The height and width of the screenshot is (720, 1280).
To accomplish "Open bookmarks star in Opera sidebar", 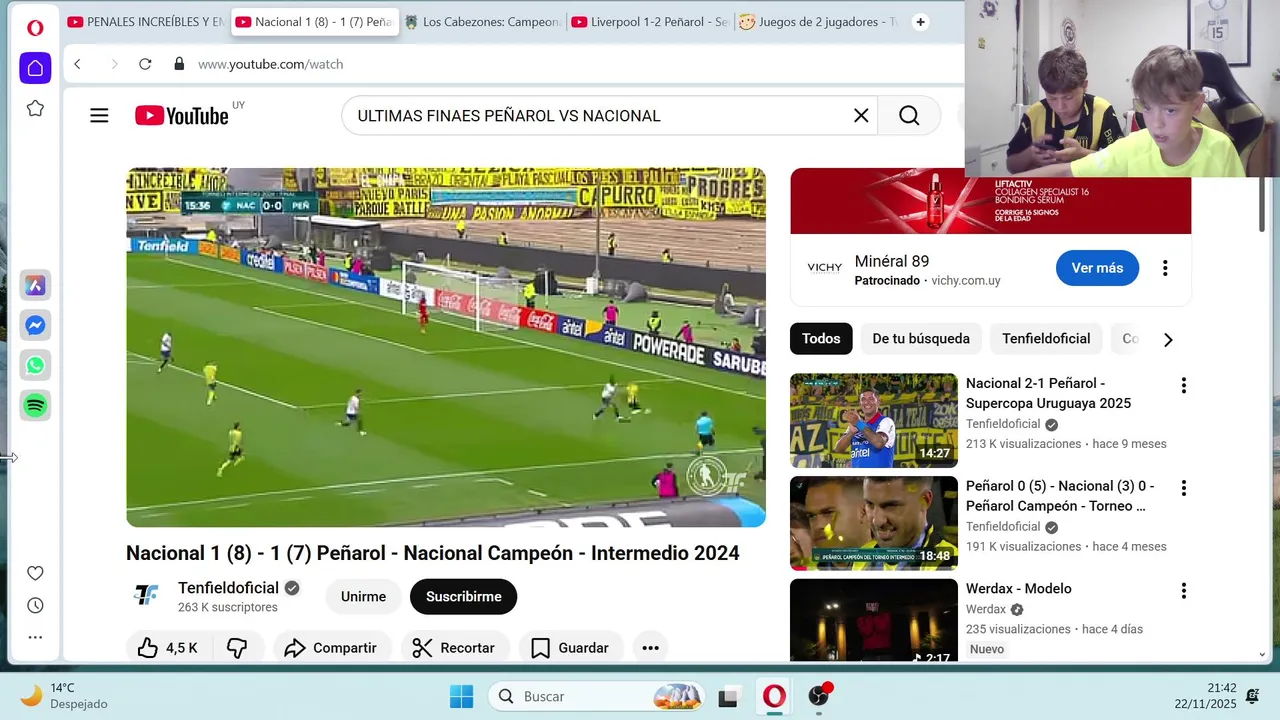I will [35, 108].
